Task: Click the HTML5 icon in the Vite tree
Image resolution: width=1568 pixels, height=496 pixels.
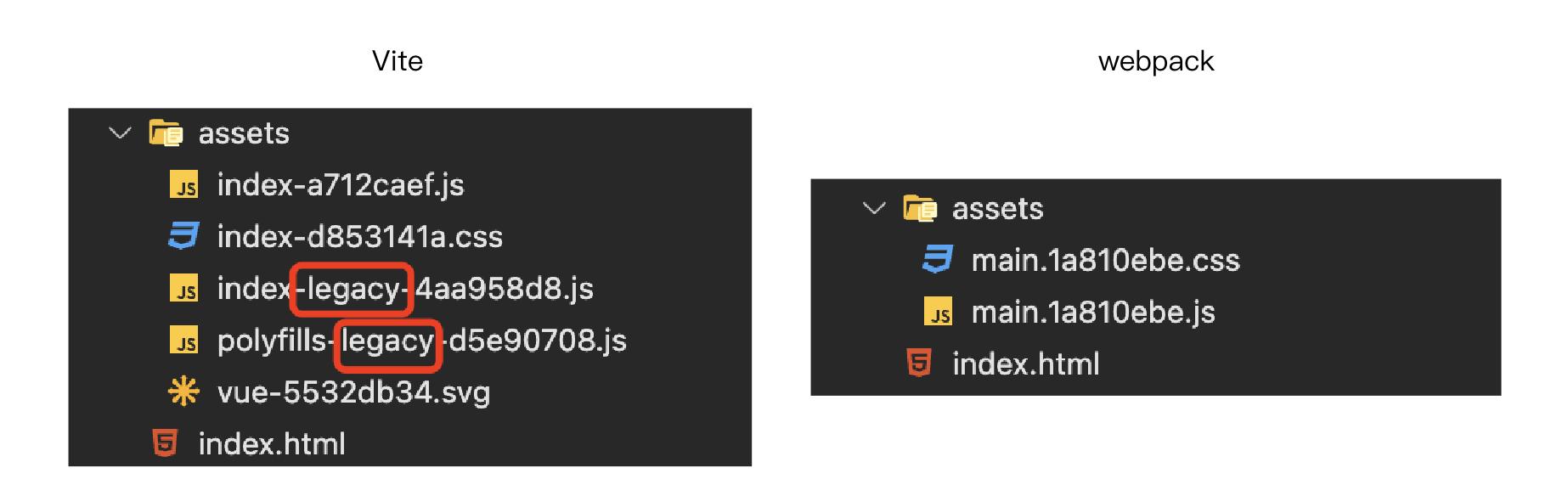Action: 165,443
